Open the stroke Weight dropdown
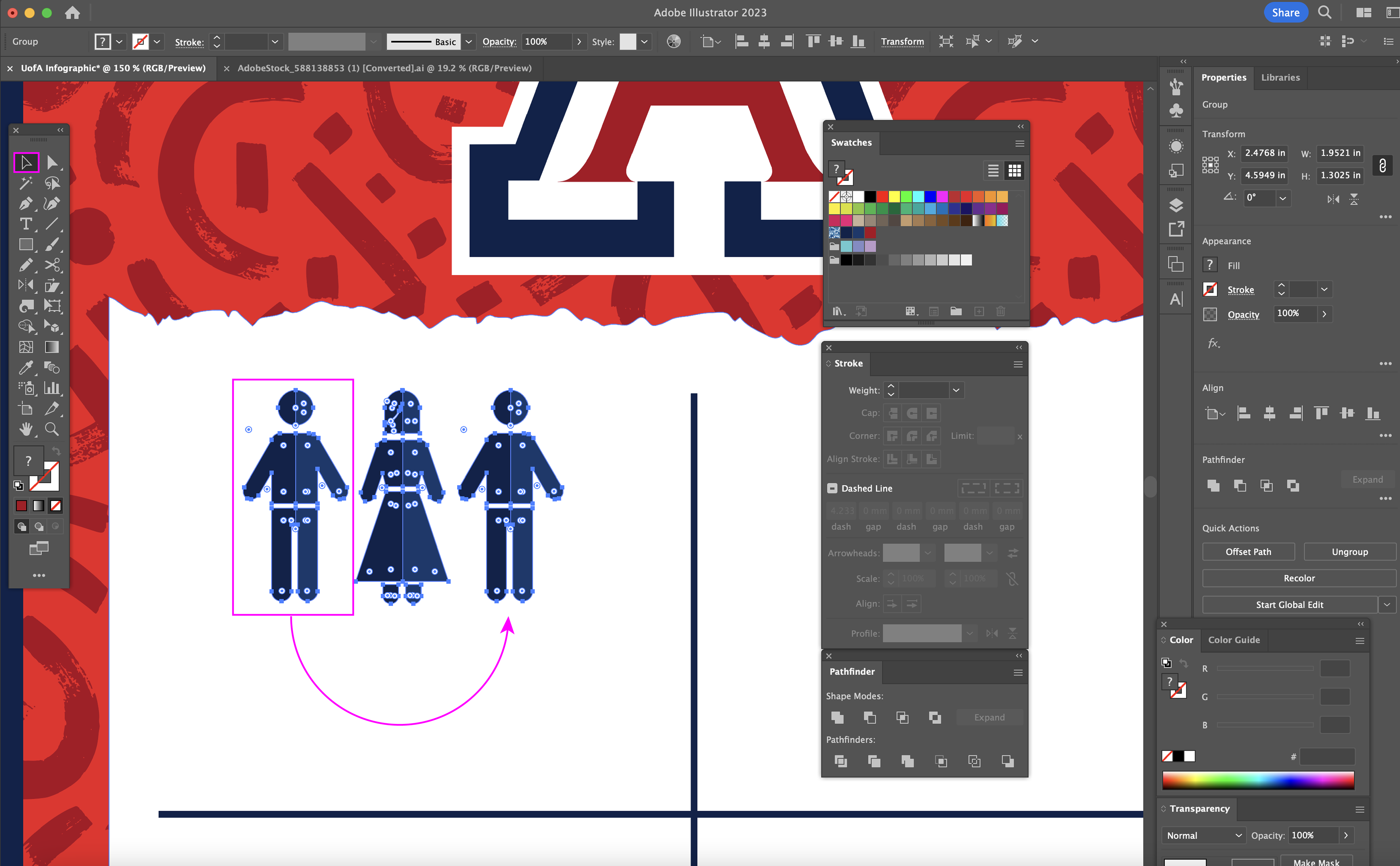The image size is (1400, 866). (x=956, y=390)
